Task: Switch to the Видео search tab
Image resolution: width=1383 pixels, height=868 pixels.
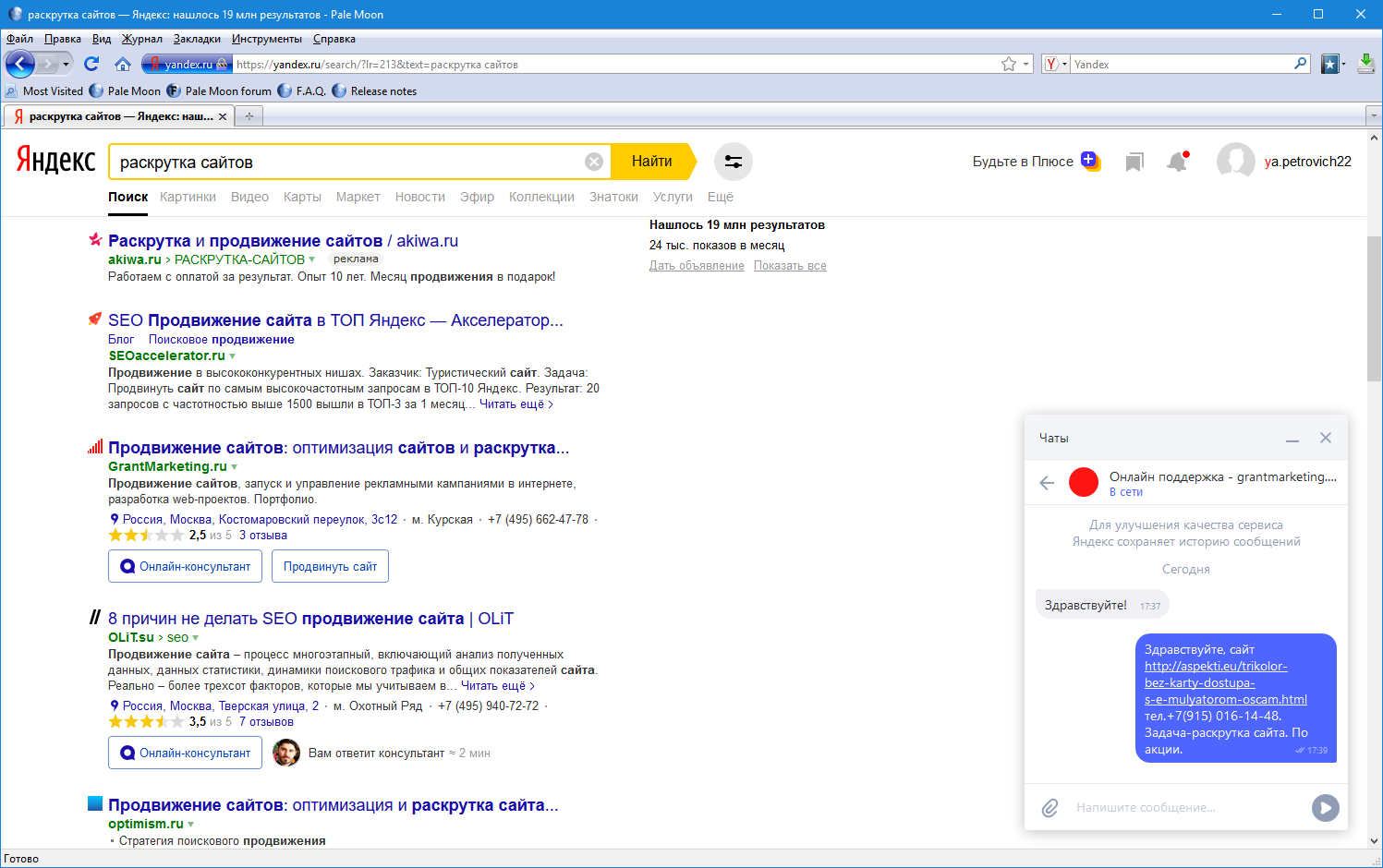Action: point(249,197)
